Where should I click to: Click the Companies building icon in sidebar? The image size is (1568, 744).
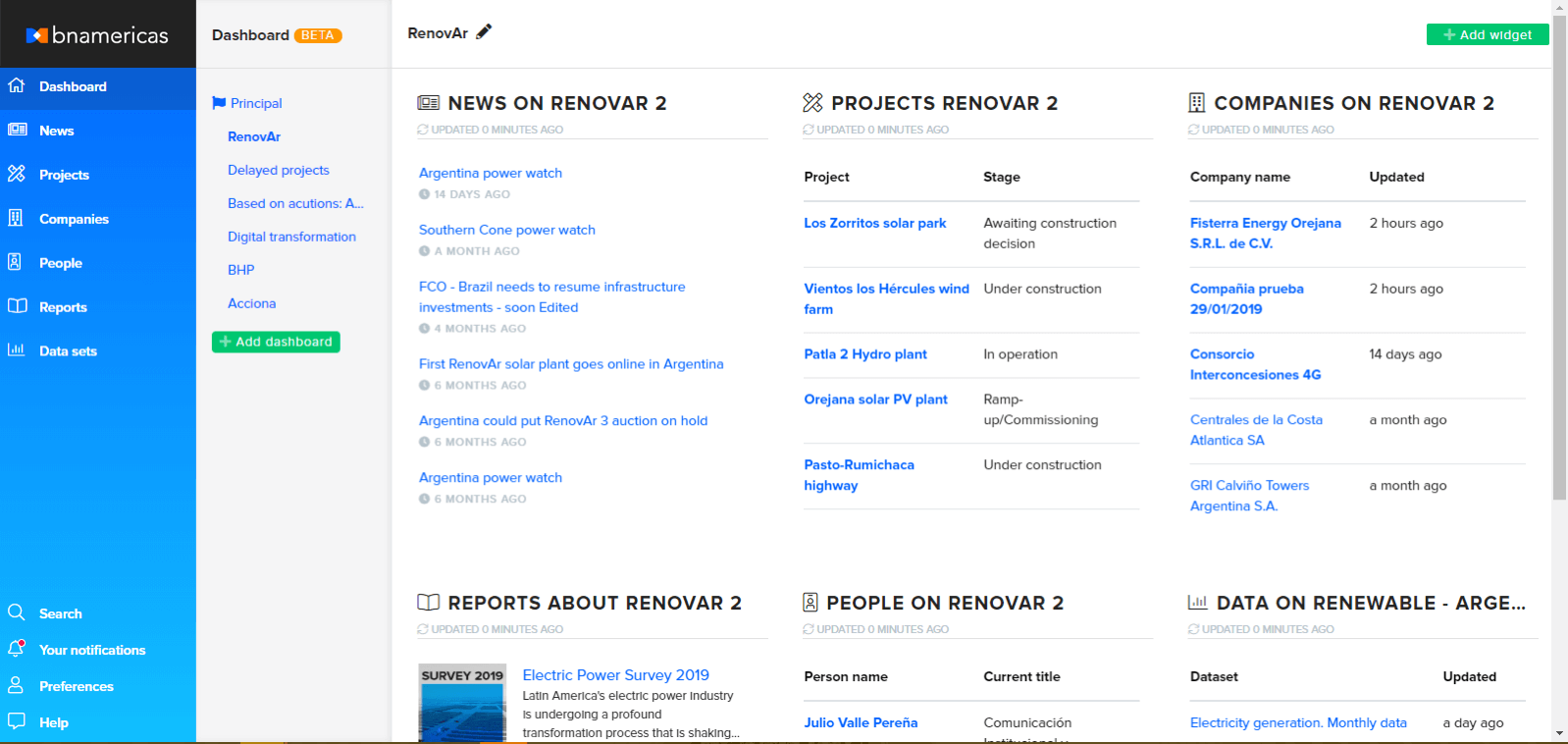pyautogui.click(x=16, y=218)
